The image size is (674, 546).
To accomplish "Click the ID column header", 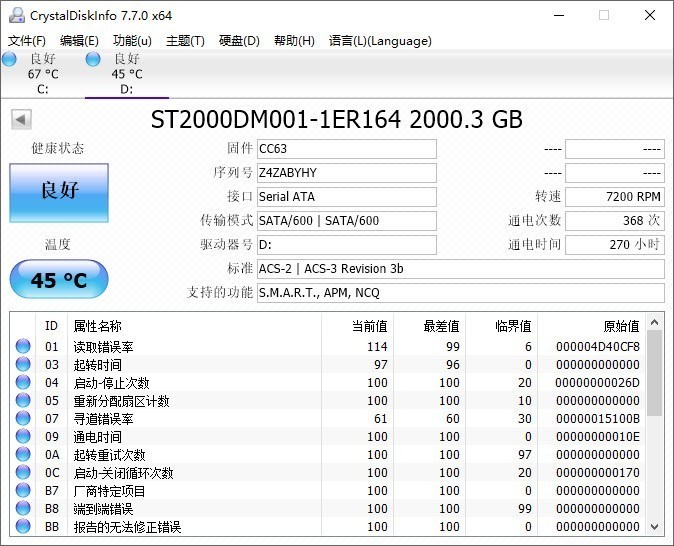I will [51, 326].
